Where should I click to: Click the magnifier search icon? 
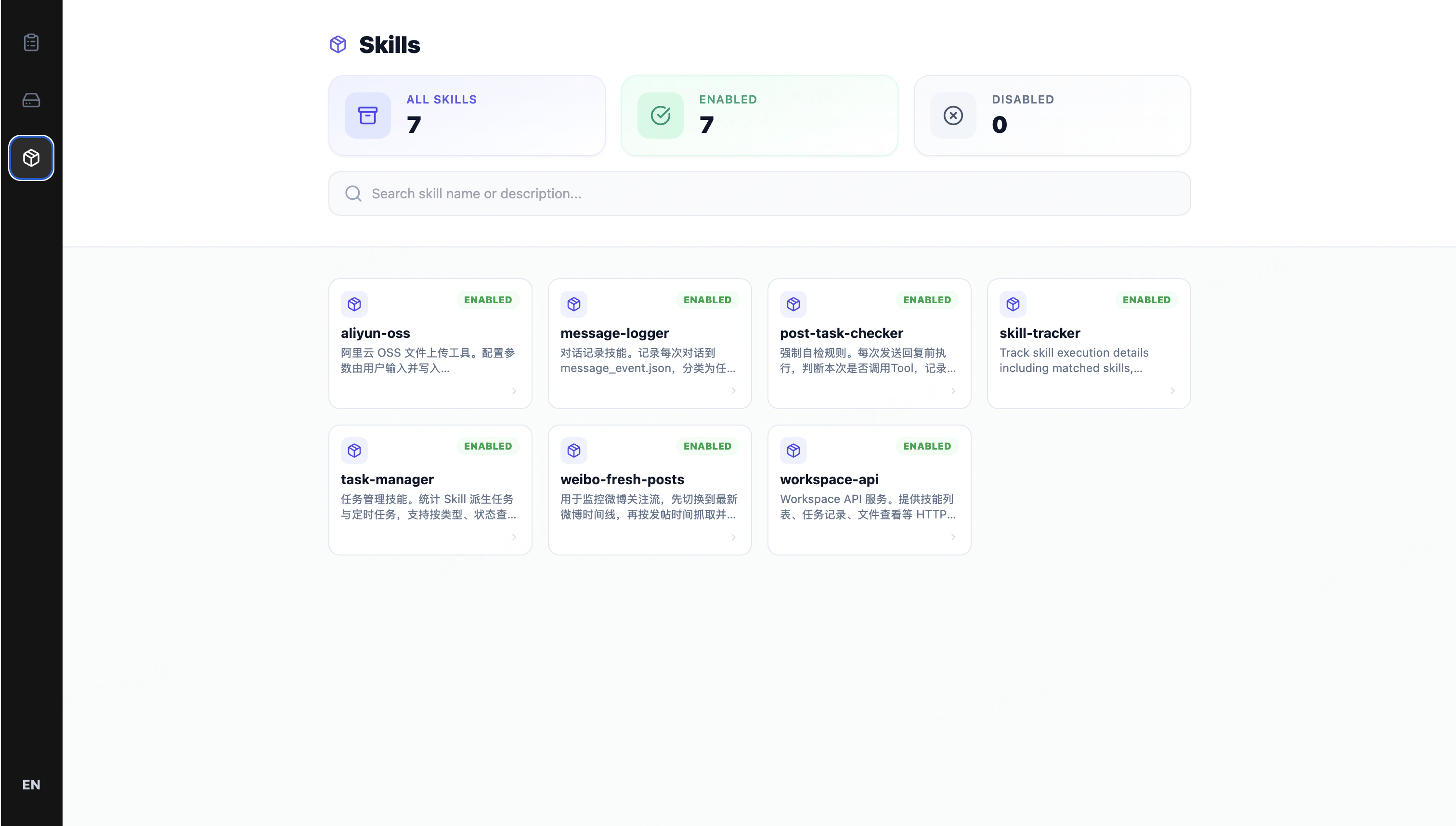353,194
